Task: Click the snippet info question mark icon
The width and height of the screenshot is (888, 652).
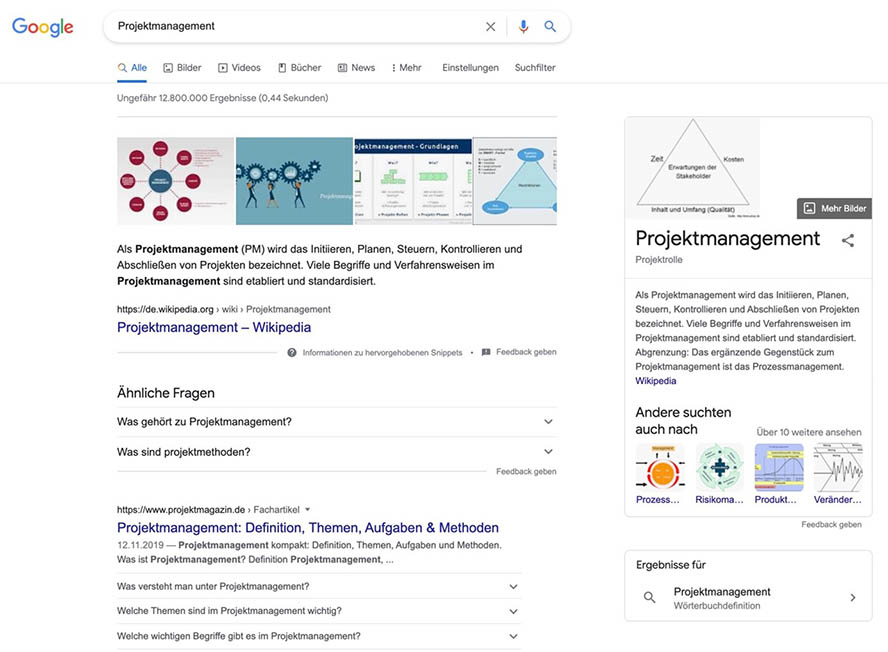Action: pos(292,352)
